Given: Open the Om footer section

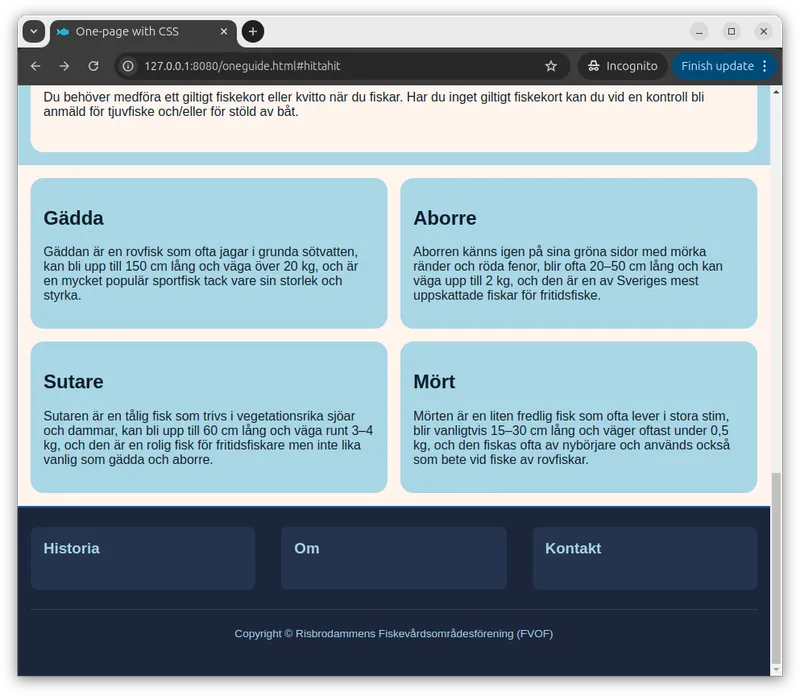Looking at the screenshot, I should coord(306,548).
